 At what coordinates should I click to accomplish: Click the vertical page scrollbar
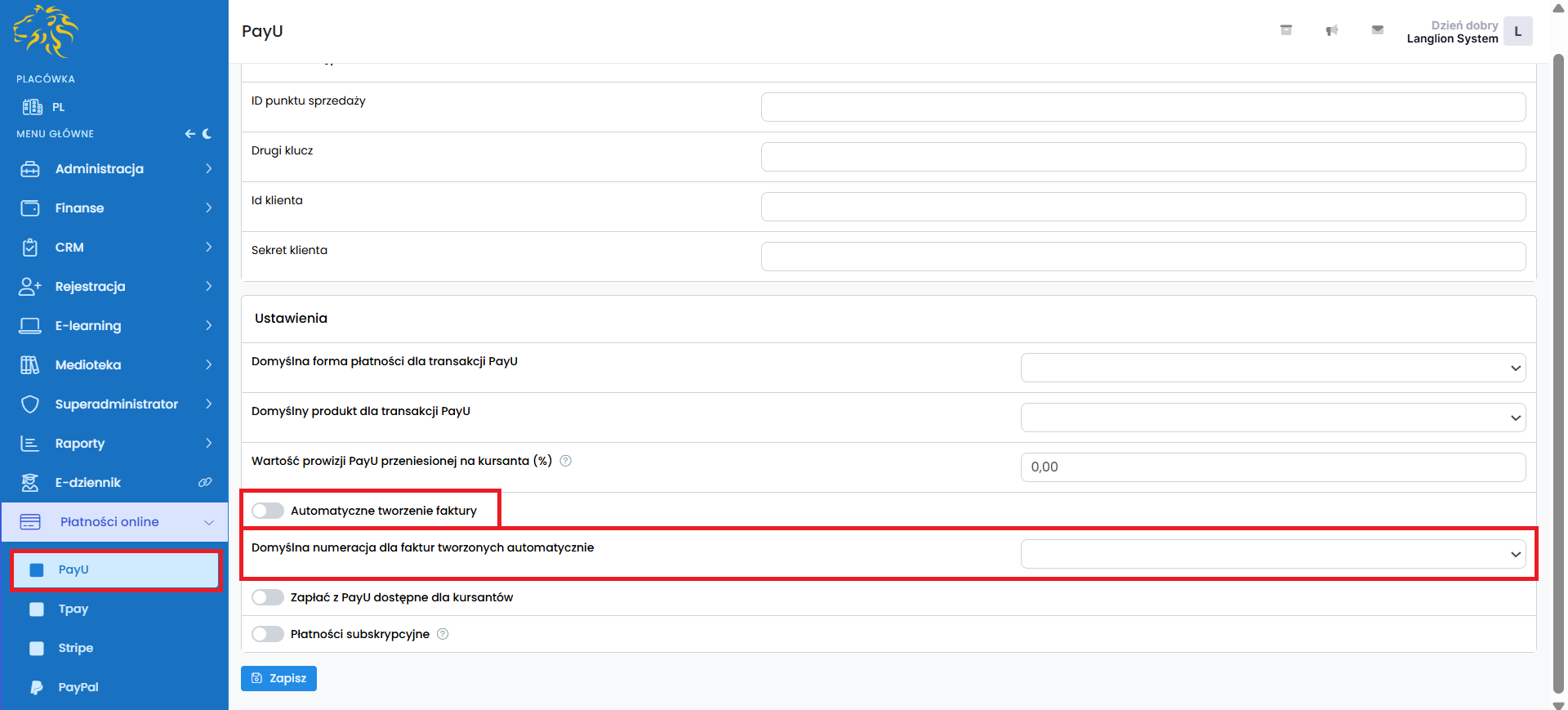pyautogui.click(x=1558, y=327)
